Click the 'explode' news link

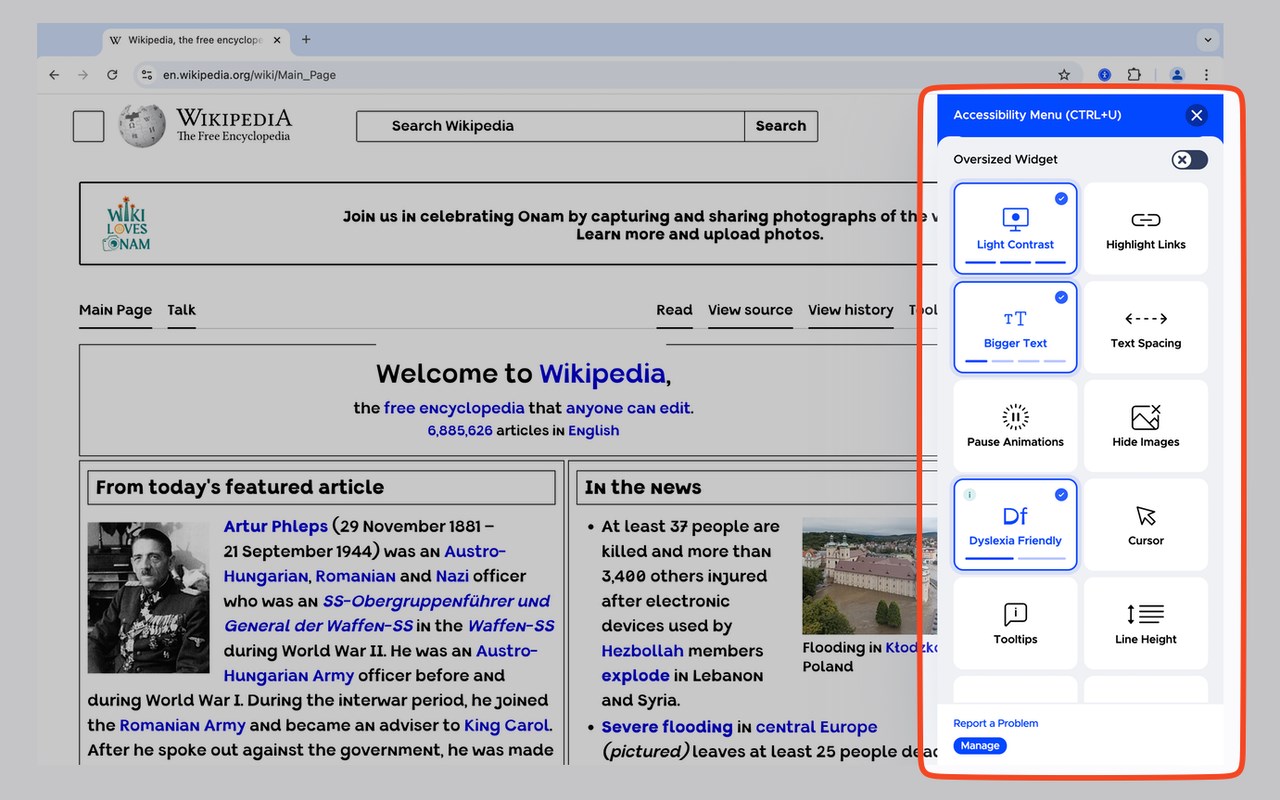pos(635,676)
